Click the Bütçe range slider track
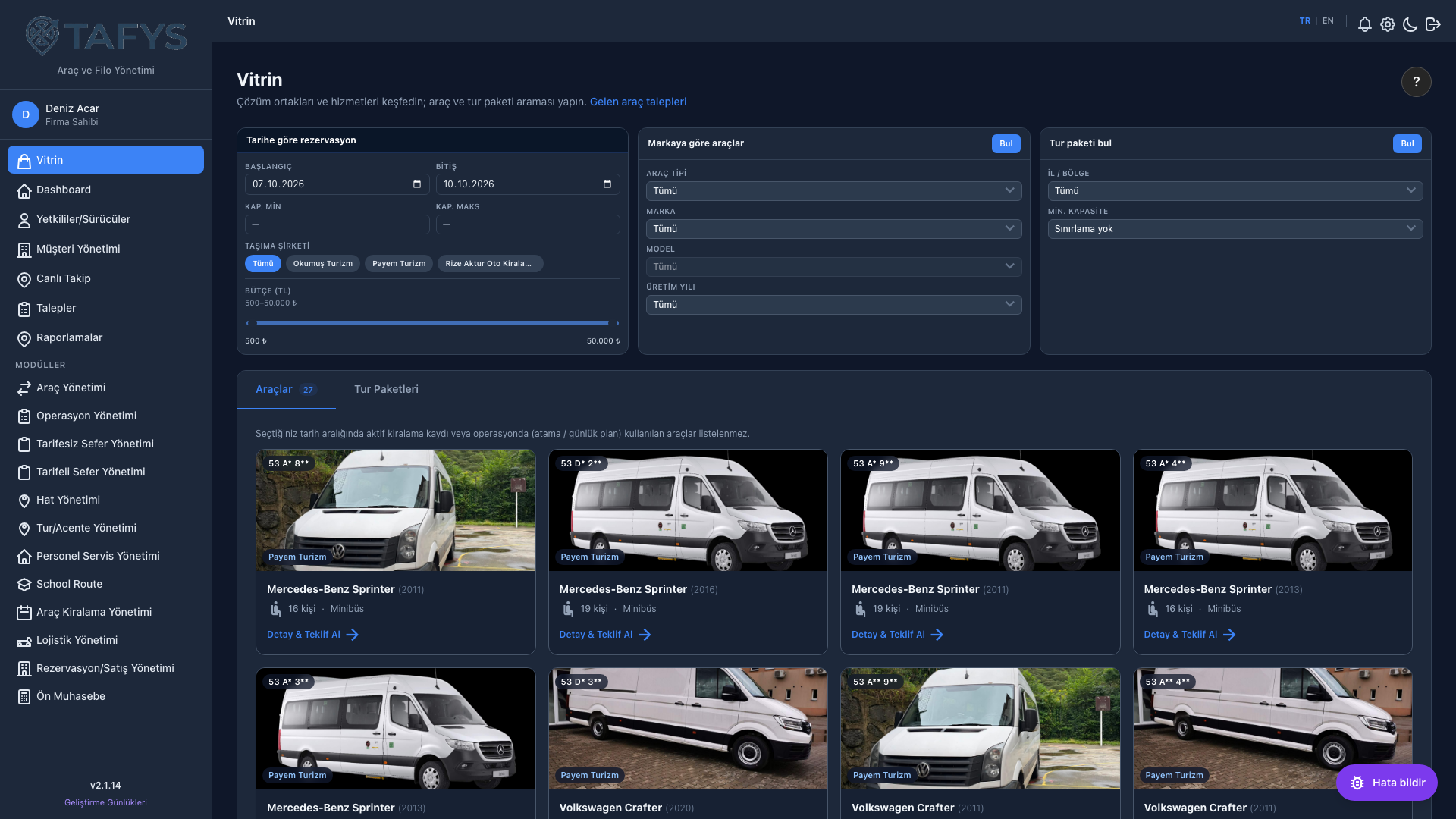 tap(432, 323)
